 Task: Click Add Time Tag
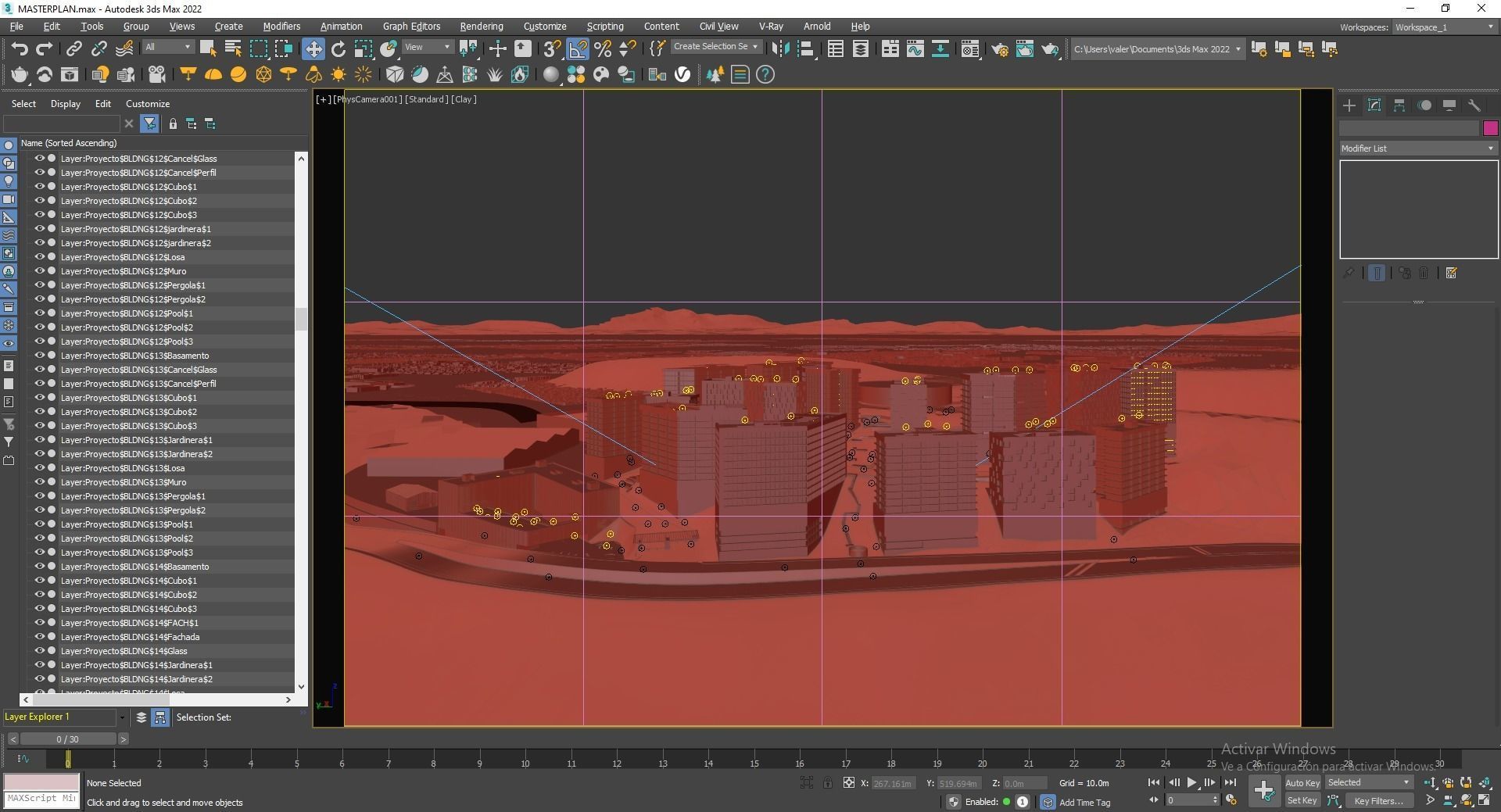tap(1084, 803)
